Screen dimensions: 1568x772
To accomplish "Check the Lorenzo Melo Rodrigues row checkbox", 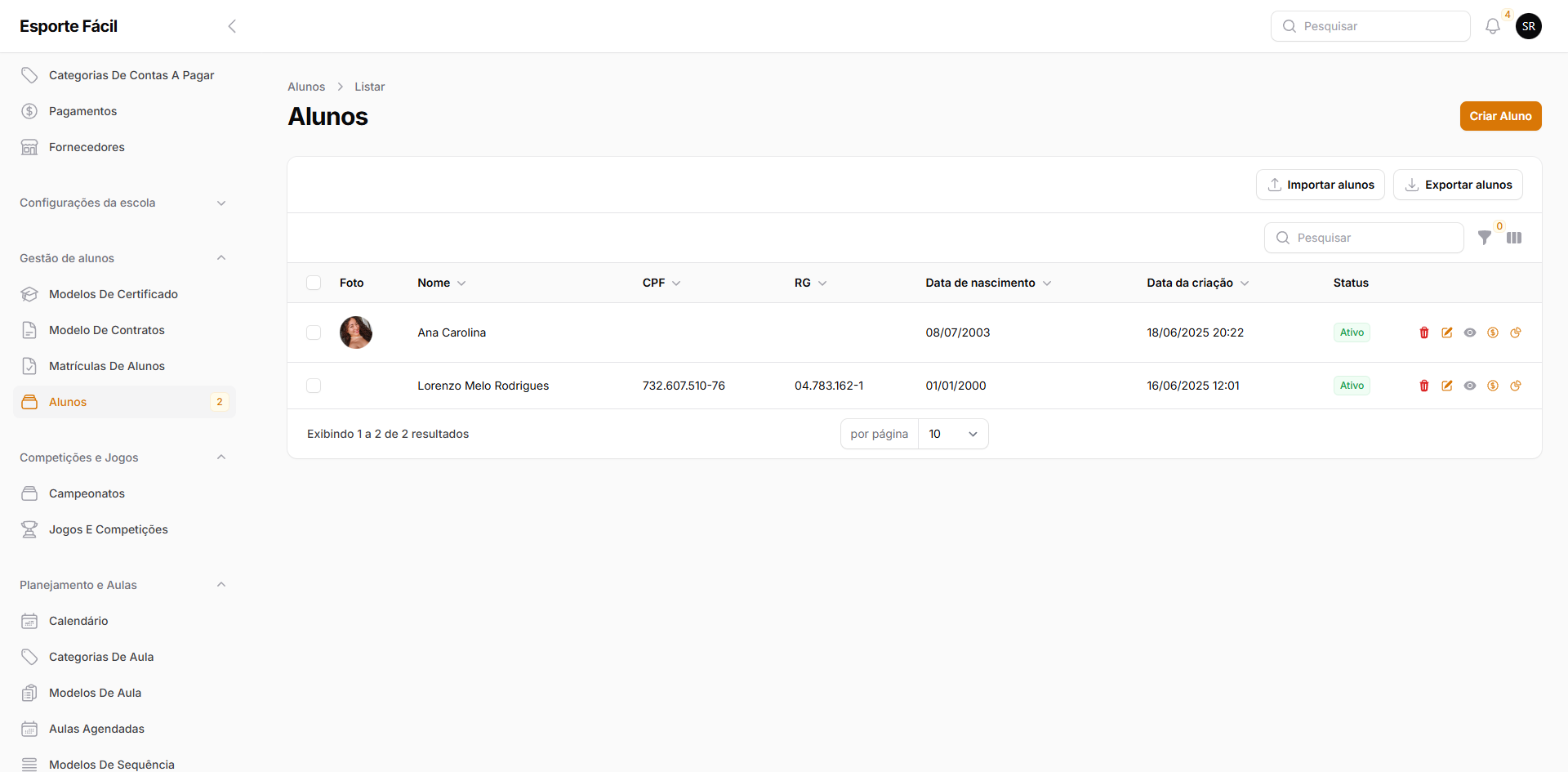I will (x=314, y=386).
